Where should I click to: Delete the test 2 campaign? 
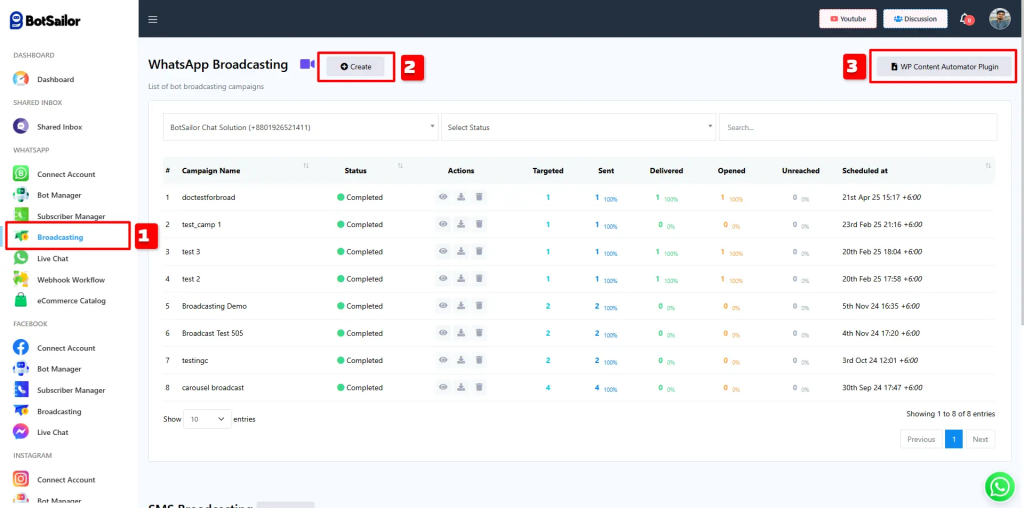(x=479, y=279)
